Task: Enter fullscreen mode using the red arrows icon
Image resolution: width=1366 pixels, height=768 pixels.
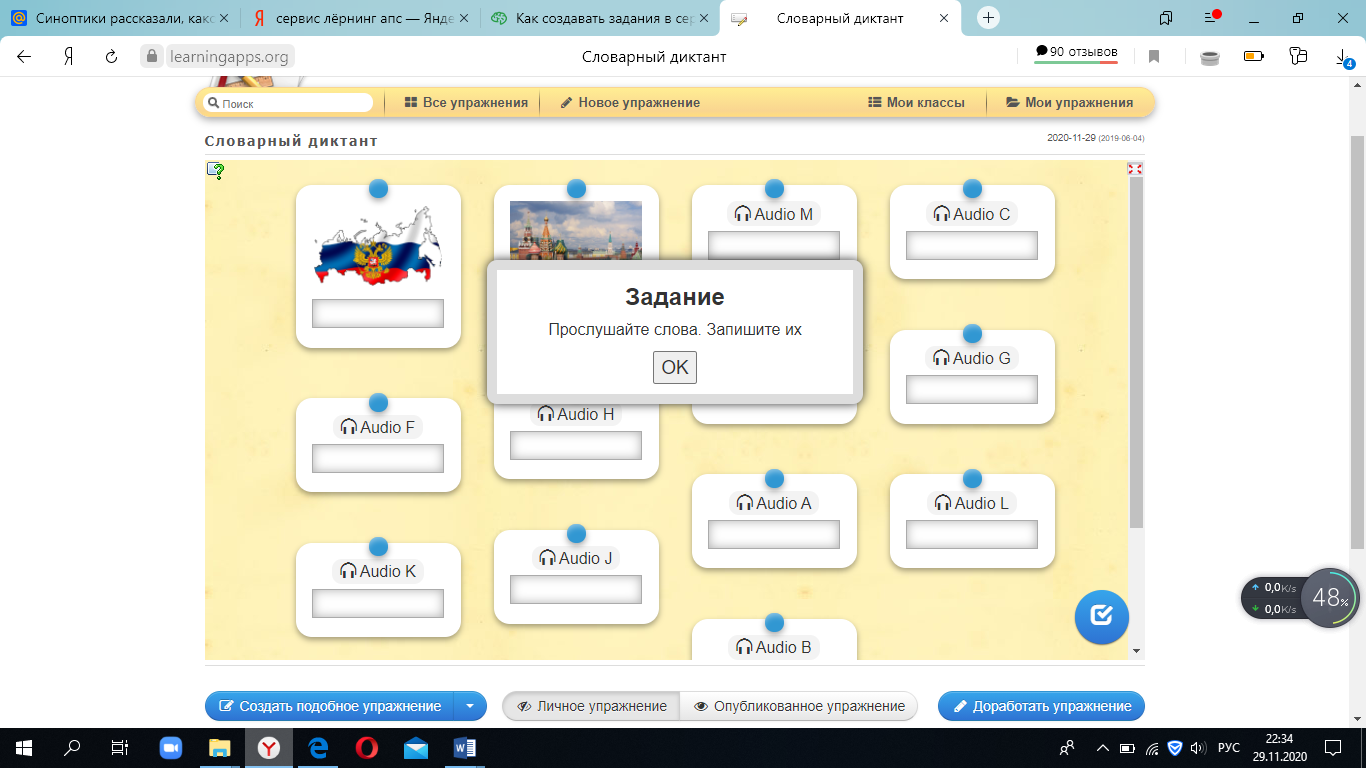Action: (x=1134, y=169)
